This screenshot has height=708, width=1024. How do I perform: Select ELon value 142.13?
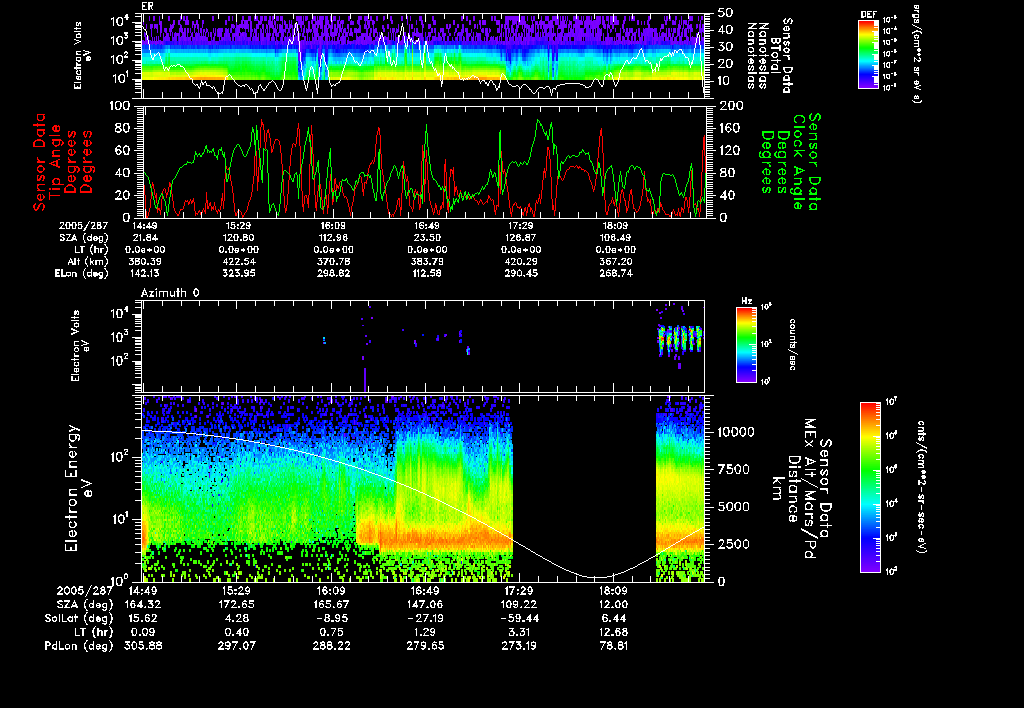click(145, 274)
